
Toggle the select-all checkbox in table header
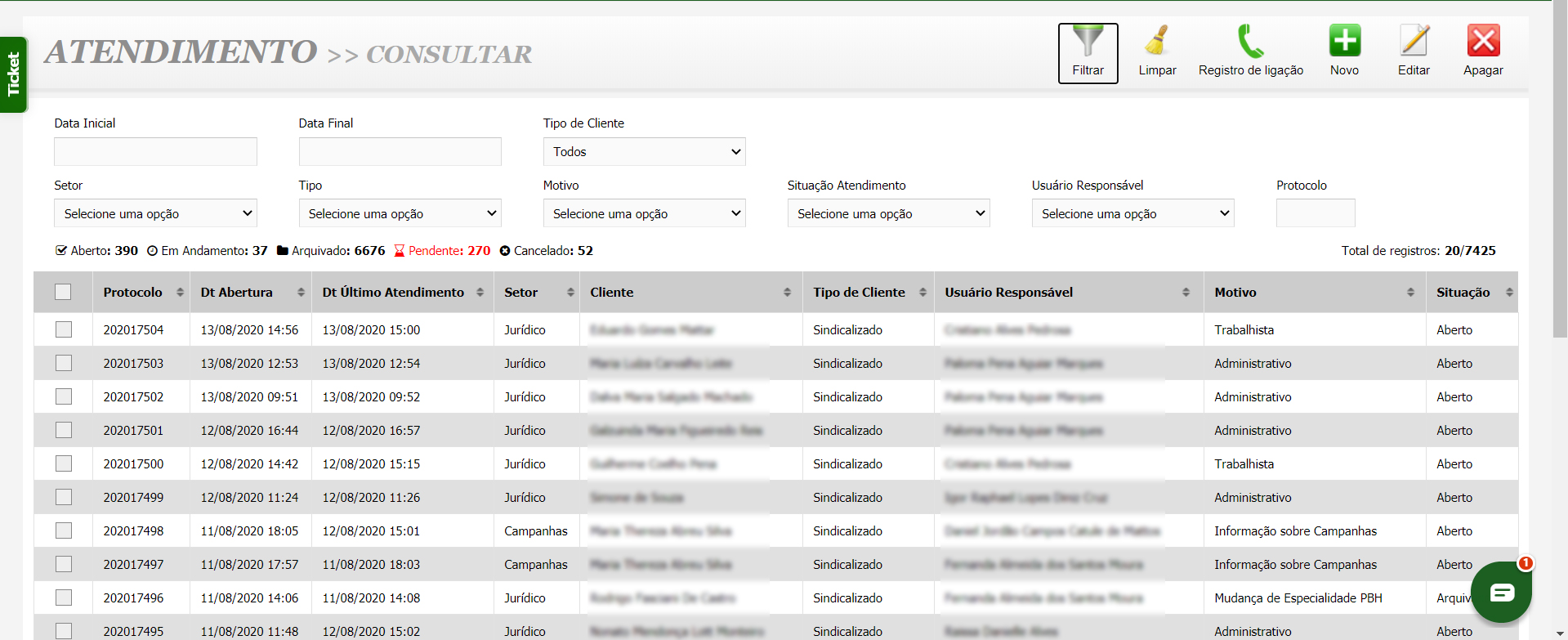[x=63, y=293]
